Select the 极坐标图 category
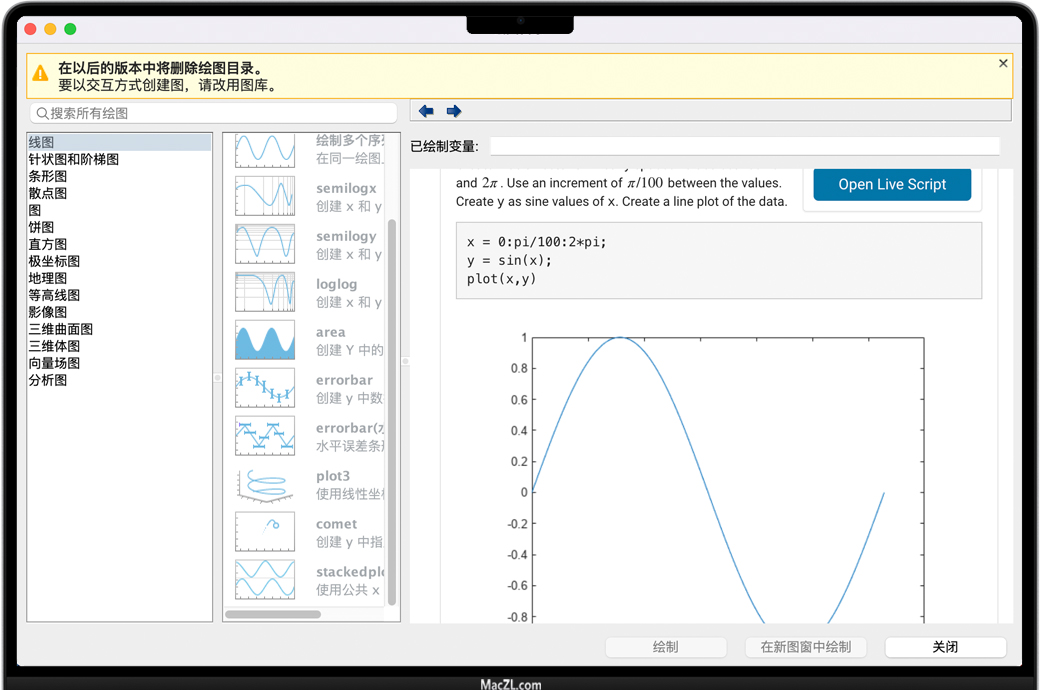1040x690 pixels. pos(119,261)
